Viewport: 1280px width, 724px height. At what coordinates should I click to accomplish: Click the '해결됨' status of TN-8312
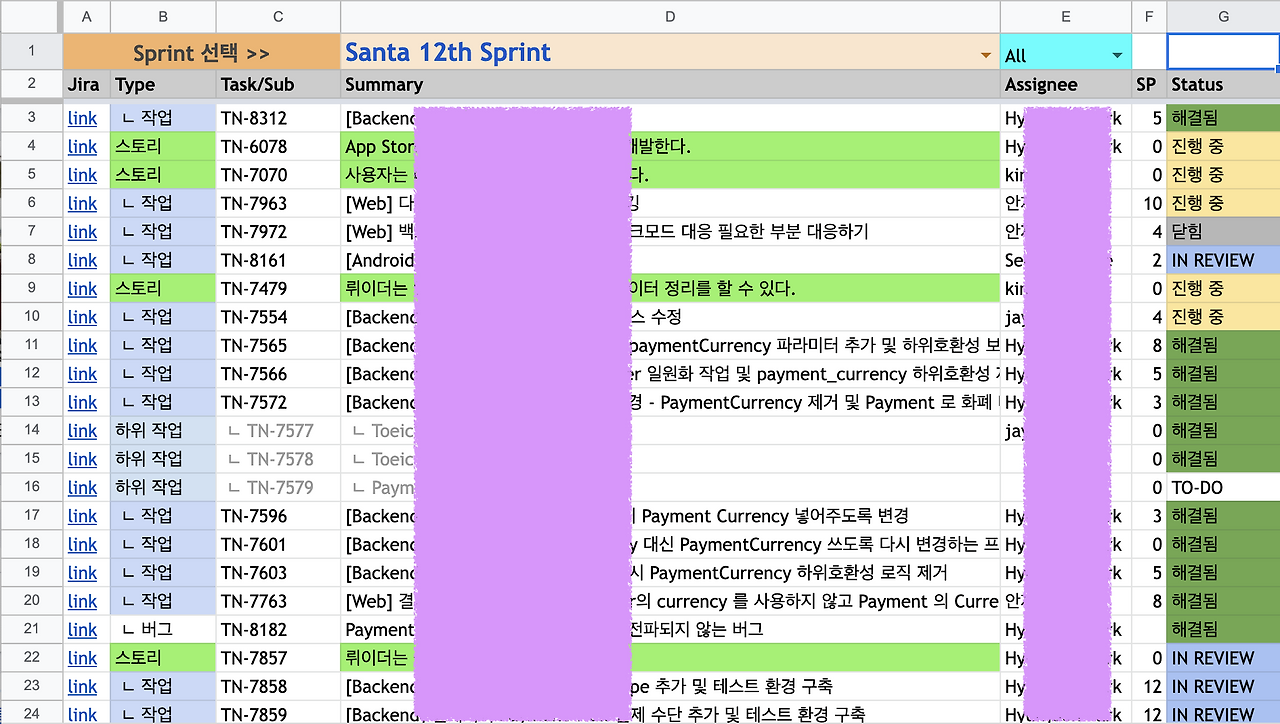pos(1223,118)
